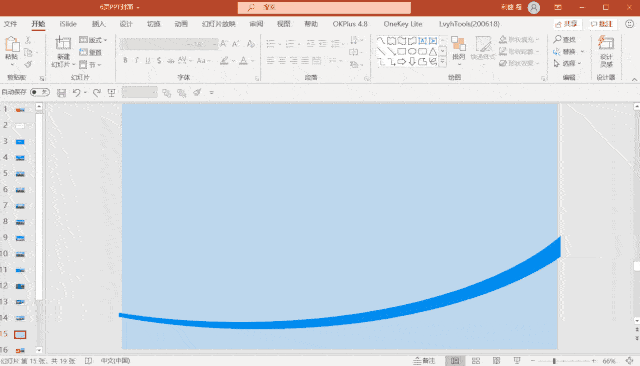This screenshot has height=366, width=640.
Task: Click the Share button
Action: 567,24
